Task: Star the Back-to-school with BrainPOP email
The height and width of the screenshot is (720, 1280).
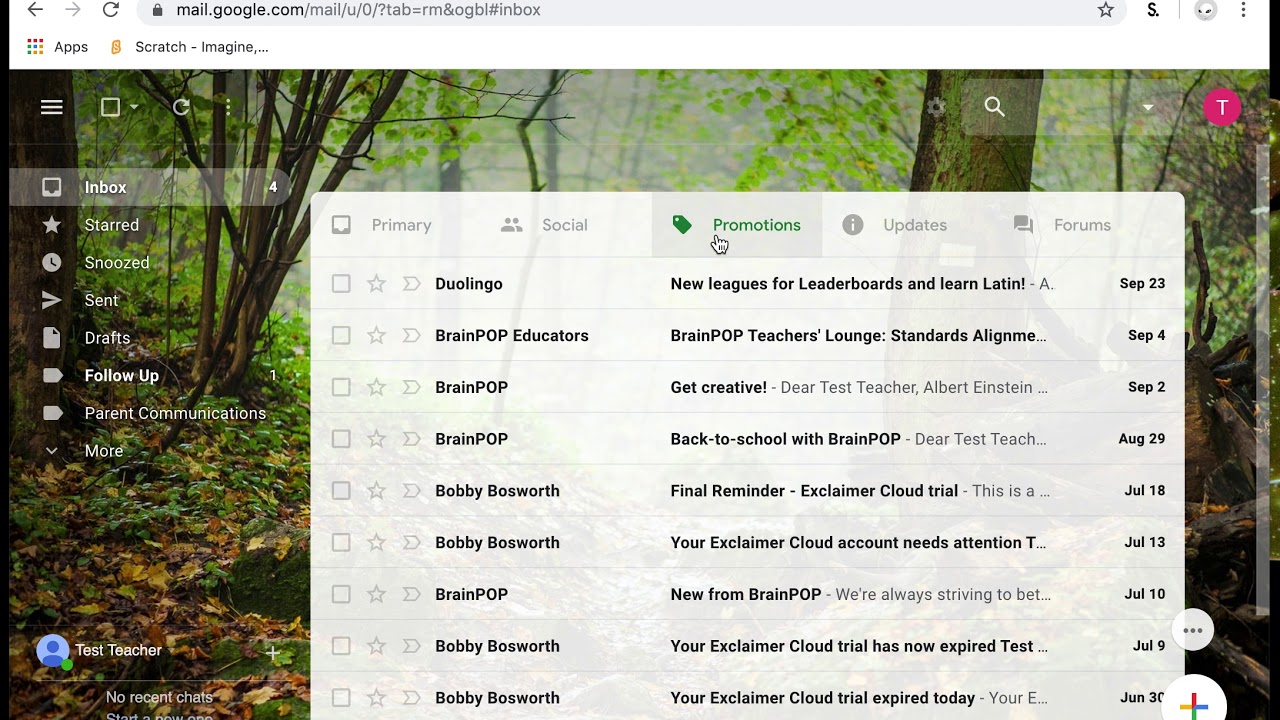Action: tap(376, 439)
